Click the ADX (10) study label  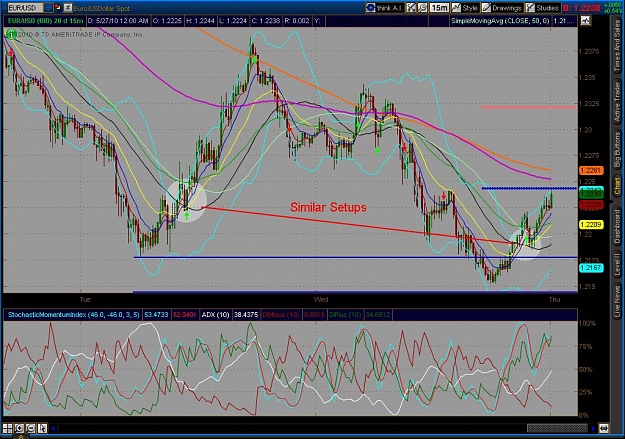tap(215, 315)
